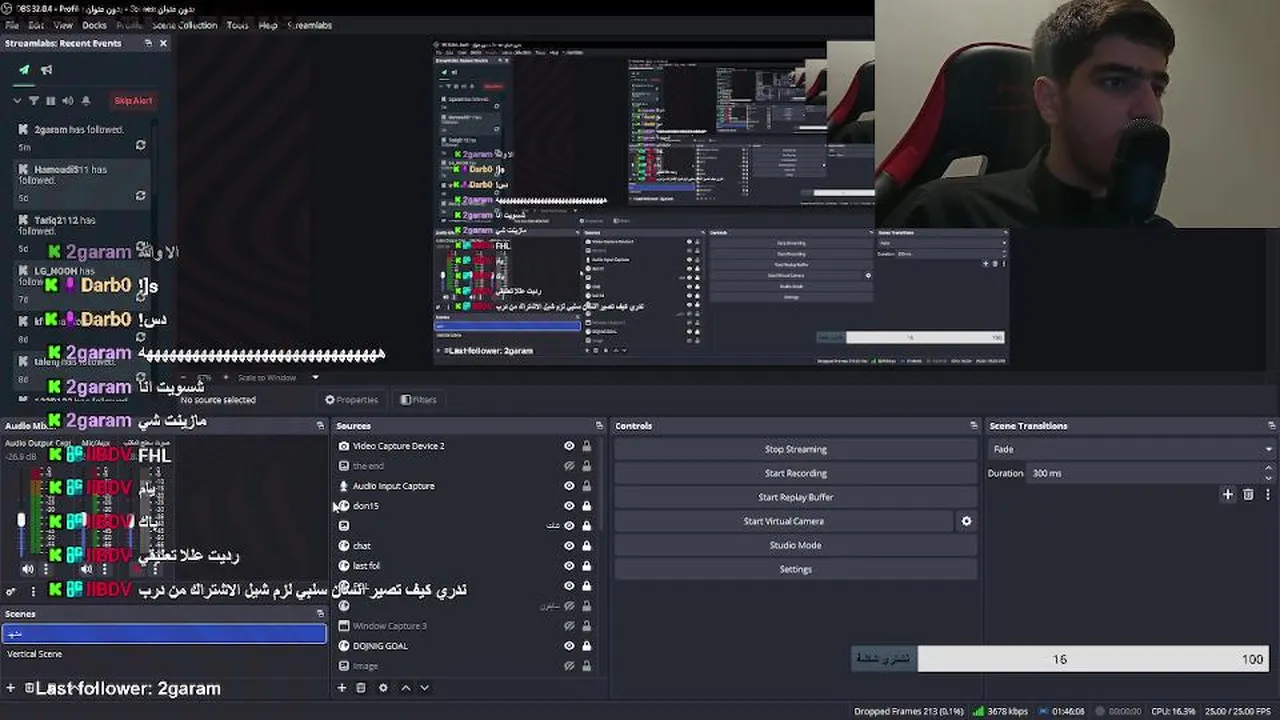Viewport: 1280px width, 720px height.
Task: Open Mic/Aux channel options menu
Action: tap(103, 569)
